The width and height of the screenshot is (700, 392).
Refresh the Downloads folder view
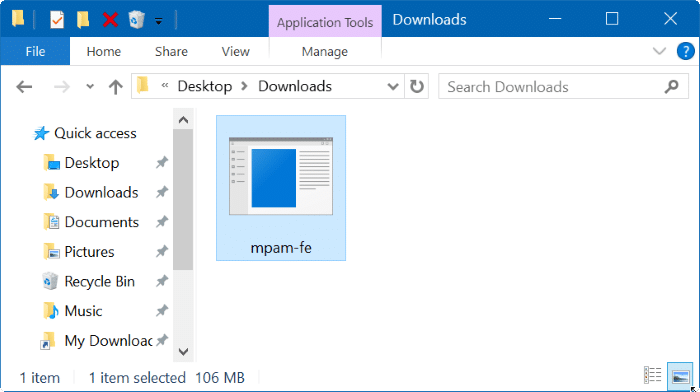click(417, 86)
